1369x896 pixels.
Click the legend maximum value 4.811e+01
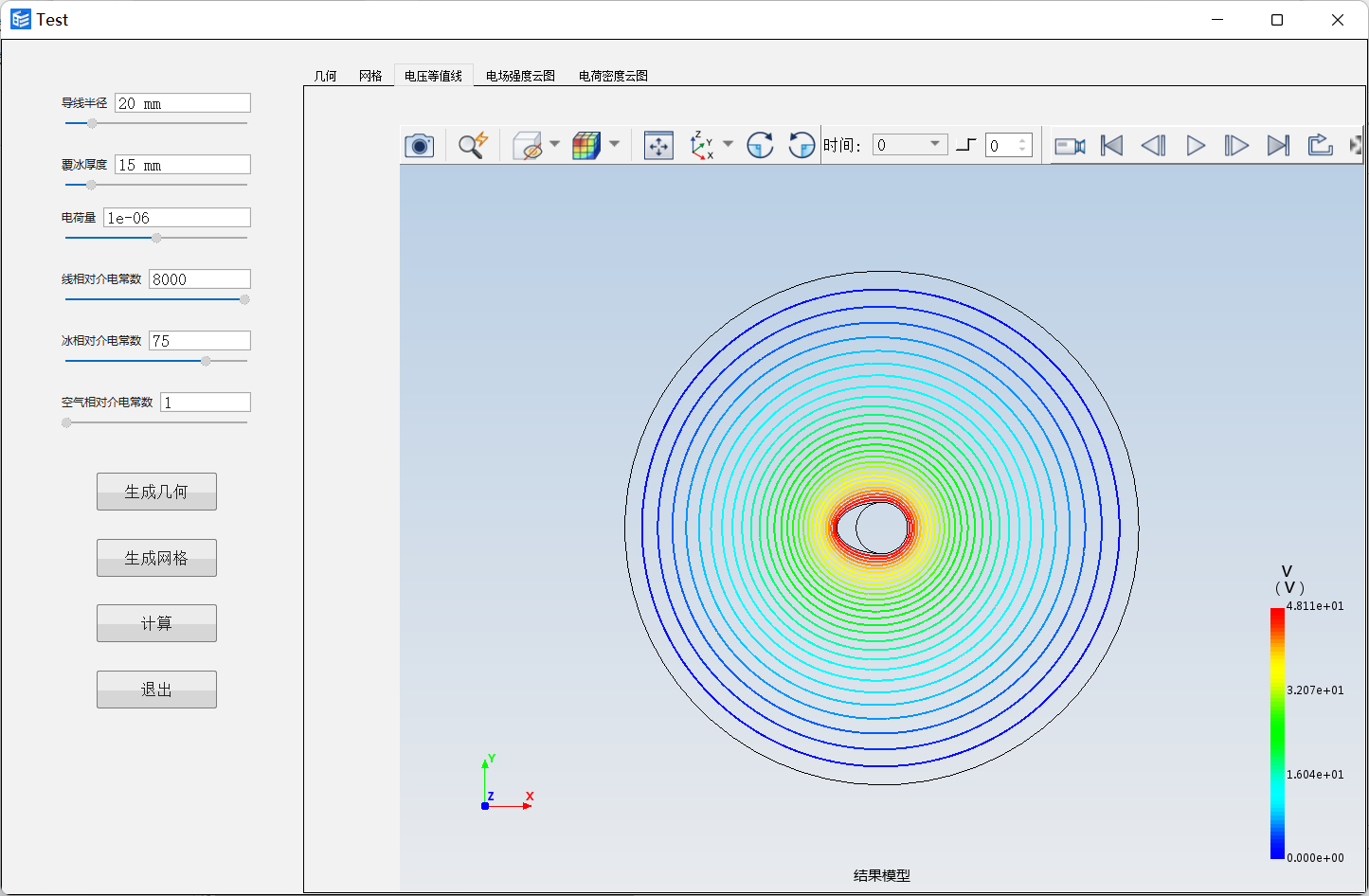(1315, 606)
